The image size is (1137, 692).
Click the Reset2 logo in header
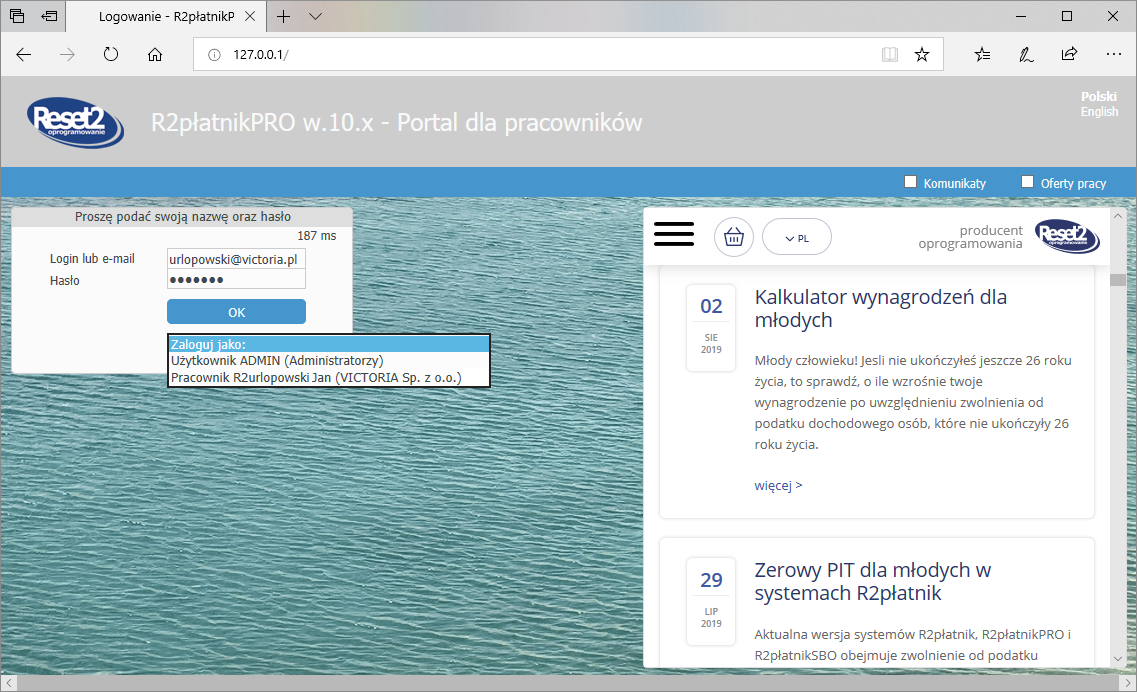(x=75, y=122)
